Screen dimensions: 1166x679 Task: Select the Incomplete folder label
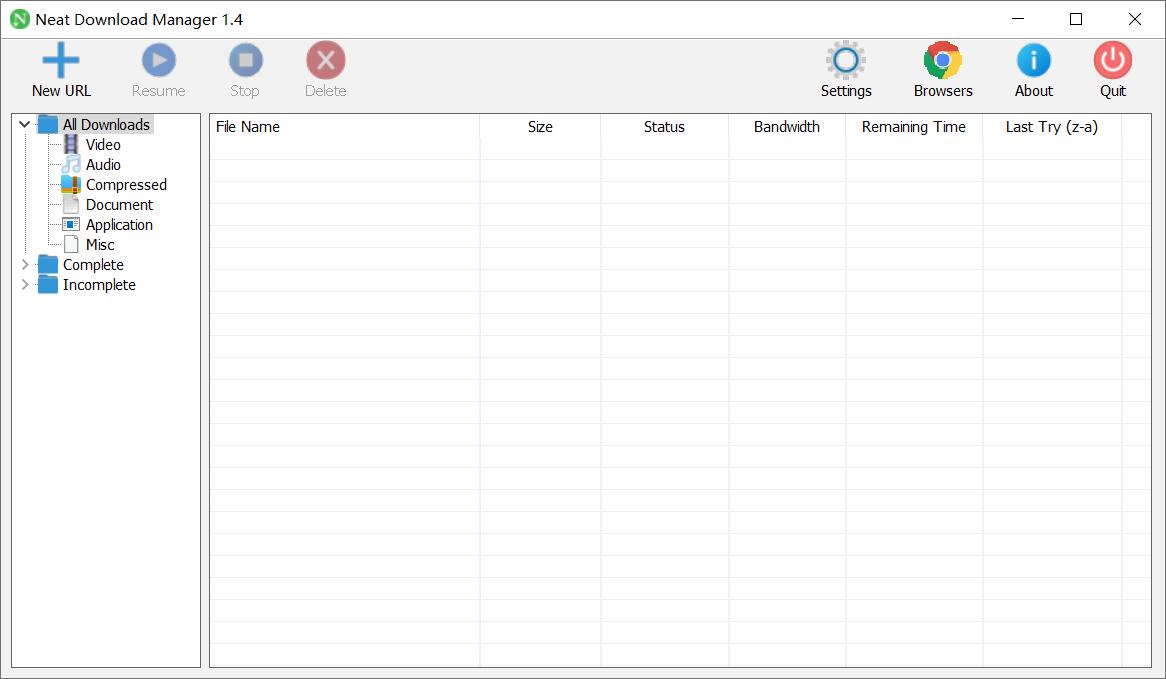click(99, 285)
